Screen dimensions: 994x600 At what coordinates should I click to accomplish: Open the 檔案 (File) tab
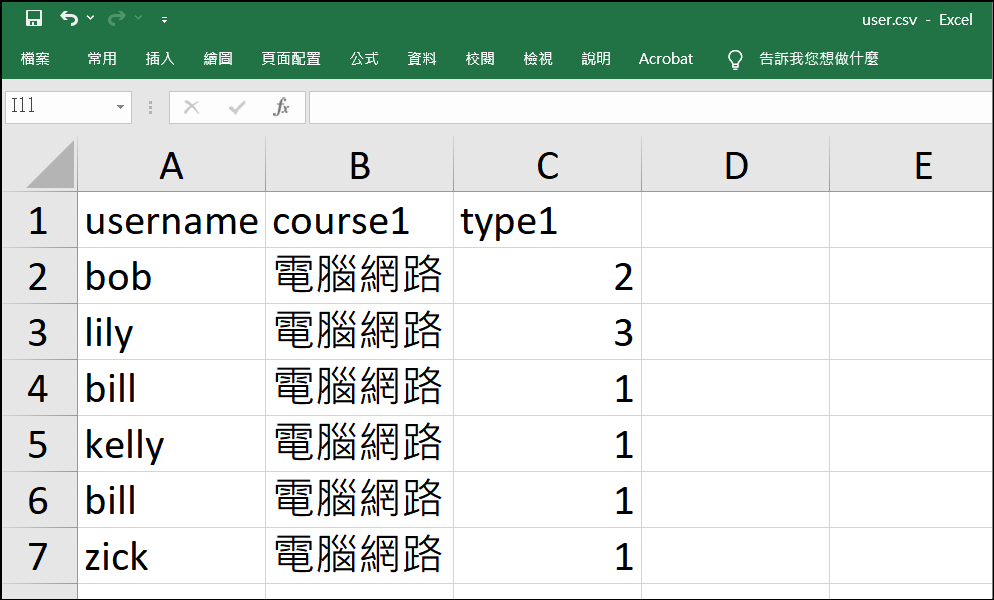pyautogui.click(x=35, y=59)
